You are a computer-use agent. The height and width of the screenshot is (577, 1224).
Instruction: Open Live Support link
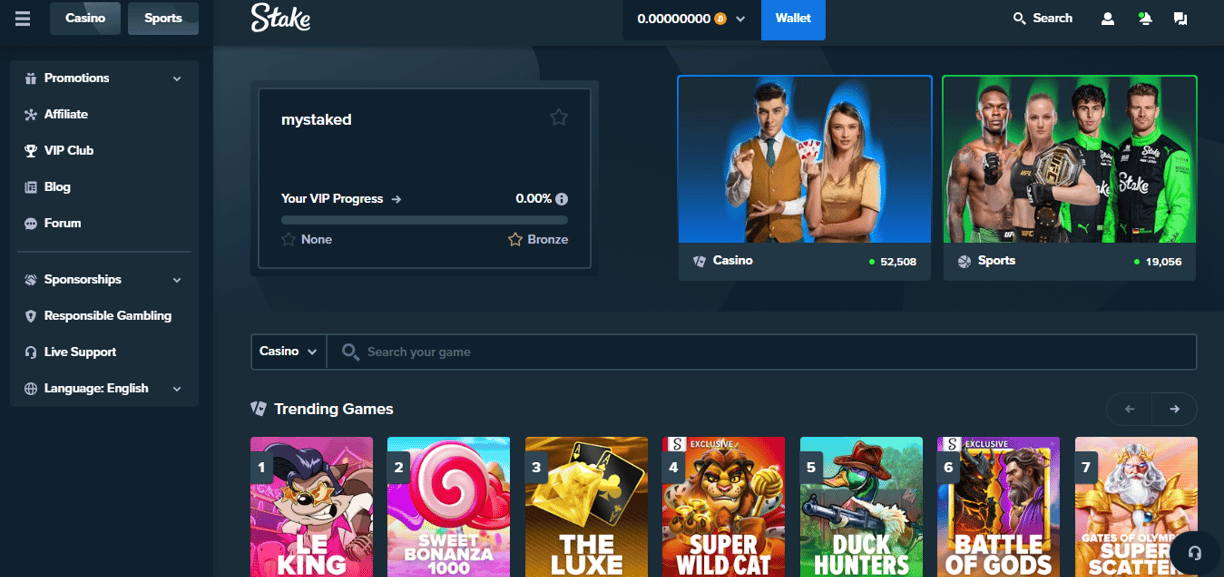click(80, 352)
